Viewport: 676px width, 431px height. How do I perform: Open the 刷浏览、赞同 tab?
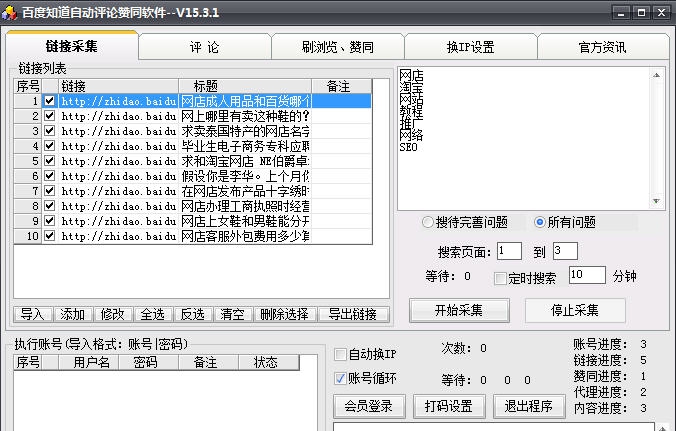coord(338,47)
